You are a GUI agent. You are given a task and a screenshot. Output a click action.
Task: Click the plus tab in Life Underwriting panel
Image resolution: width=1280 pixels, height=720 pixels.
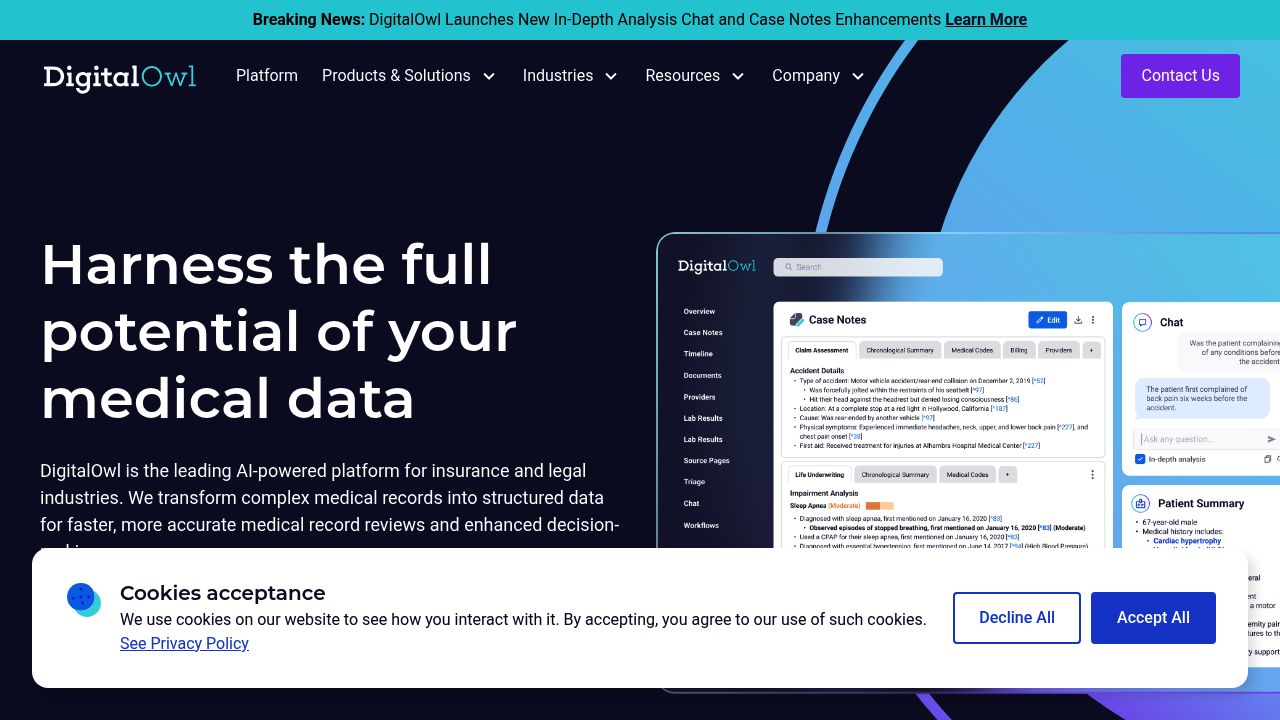(x=1007, y=475)
